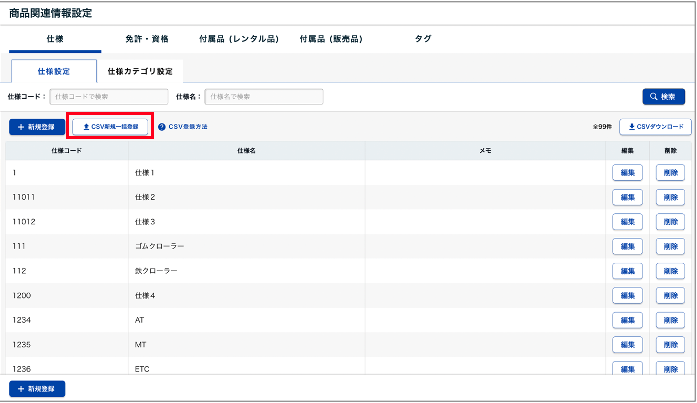Viewport: 697px width, 403px height.
Task: Click the CSV新規一括登録 upload button
Action: [x=111, y=127]
